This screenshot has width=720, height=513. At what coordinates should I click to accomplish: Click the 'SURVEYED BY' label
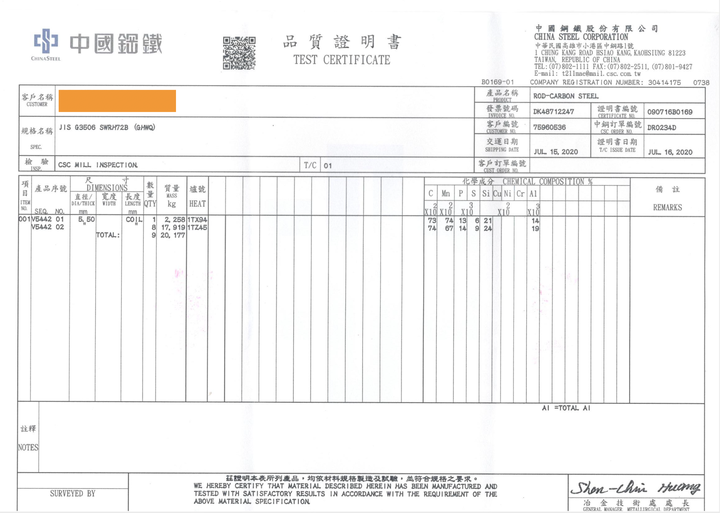tap(73, 494)
